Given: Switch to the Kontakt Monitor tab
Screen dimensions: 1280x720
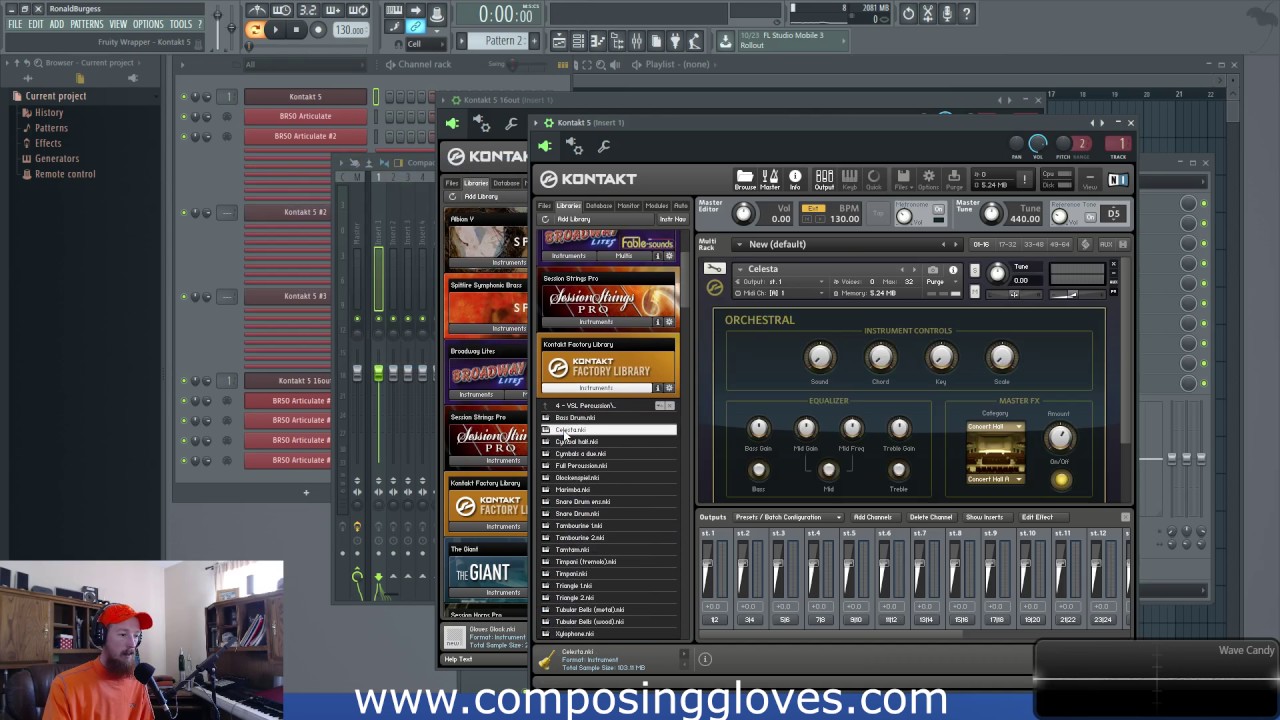Looking at the screenshot, I should click(628, 206).
